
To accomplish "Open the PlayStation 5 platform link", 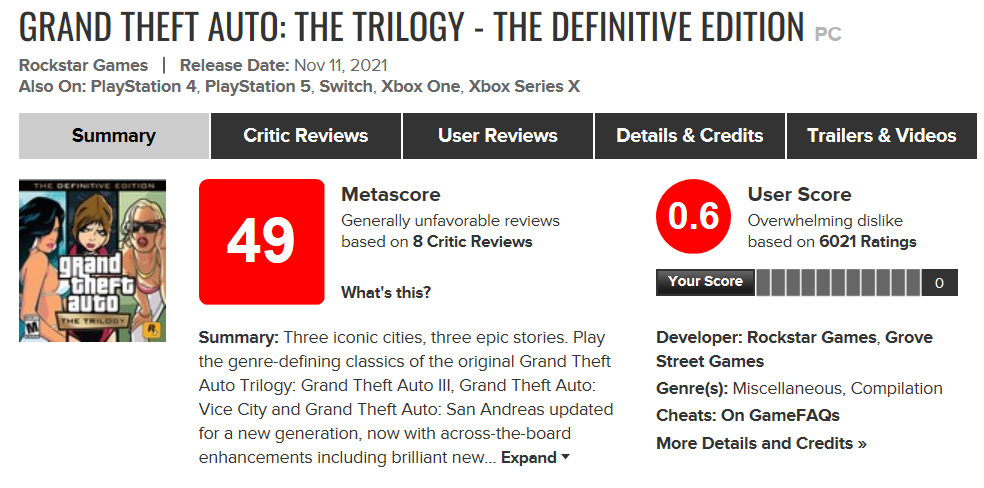I will point(258,86).
